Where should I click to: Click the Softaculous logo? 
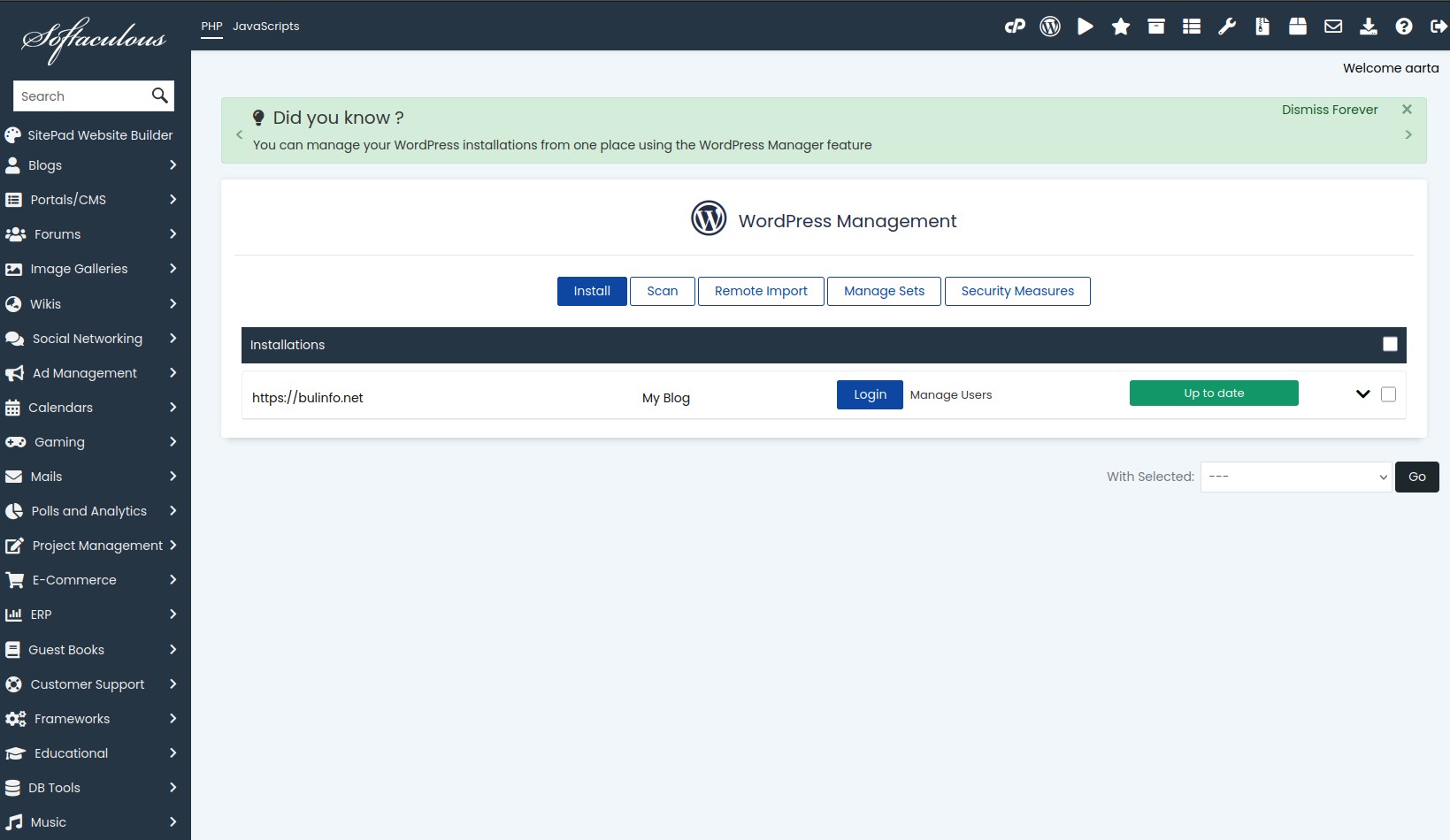[x=94, y=40]
